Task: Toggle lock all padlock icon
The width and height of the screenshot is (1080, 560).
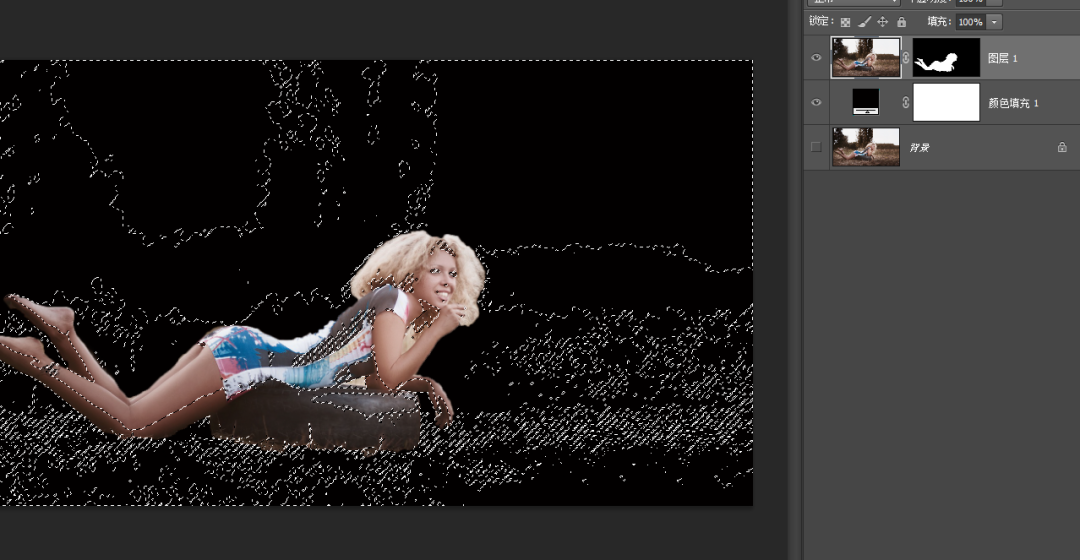Action: coord(902,22)
